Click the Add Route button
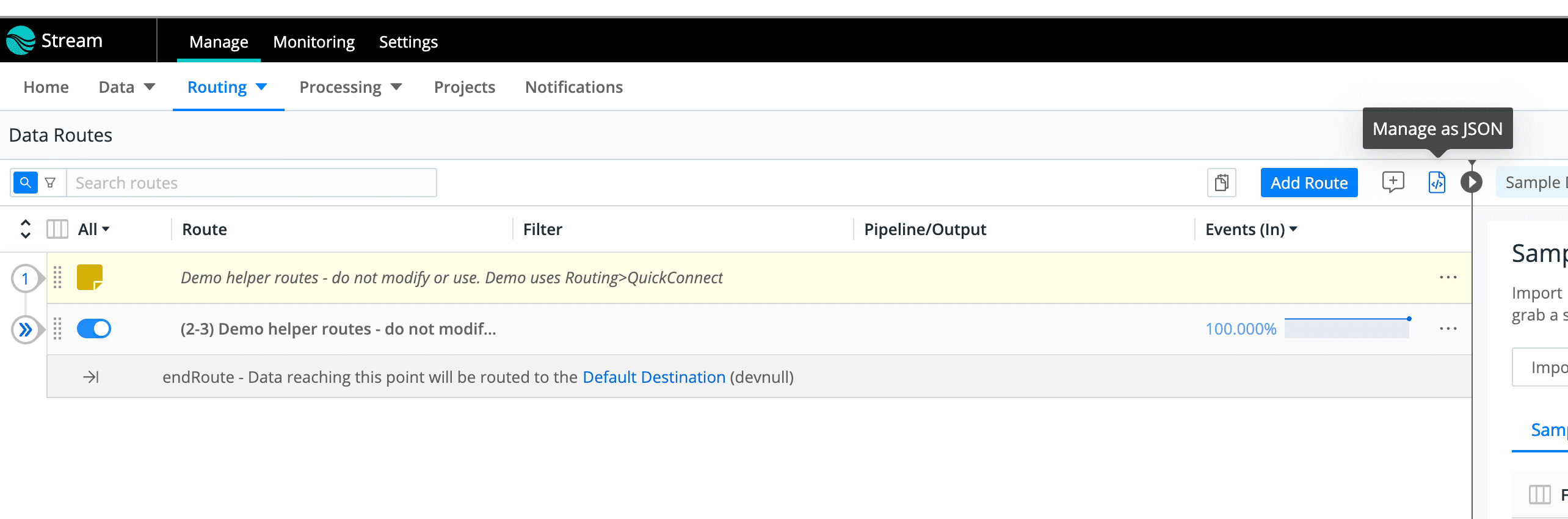 click(x=1308, y=183)
